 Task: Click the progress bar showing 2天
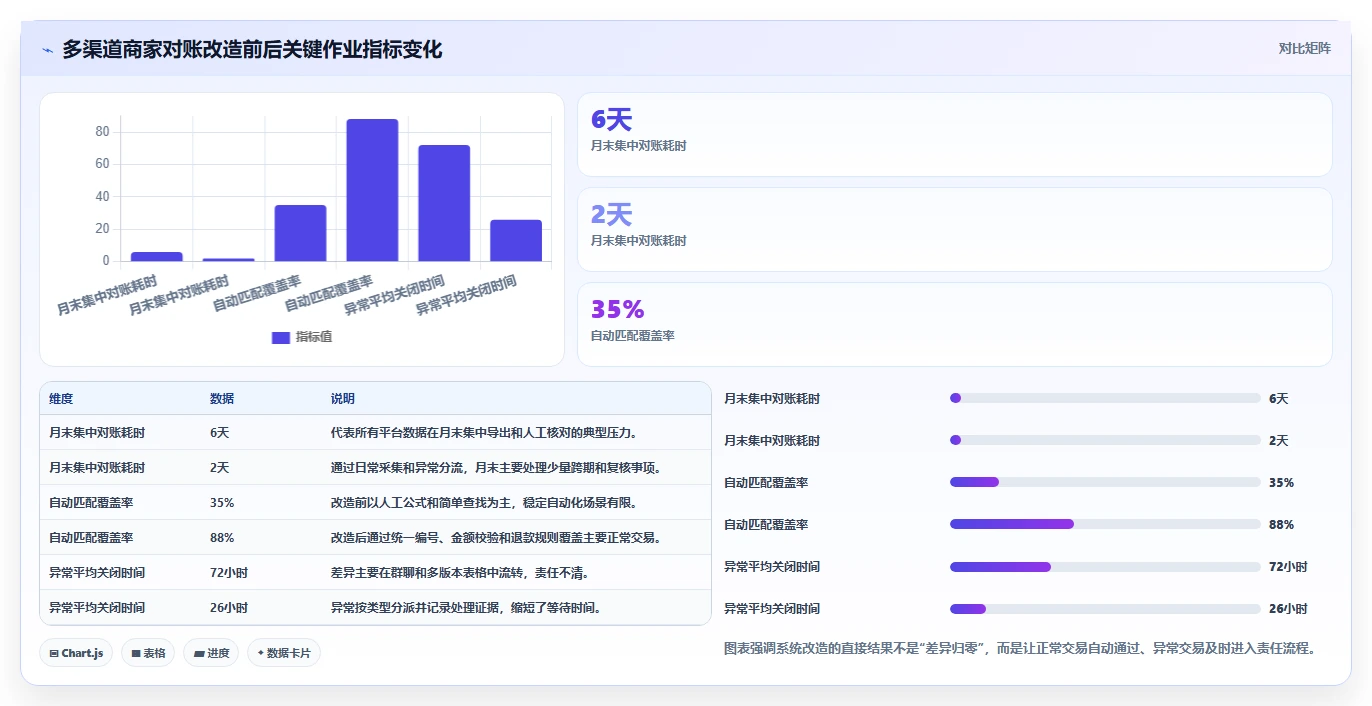pyautogui.click(x=1105, y=440)
